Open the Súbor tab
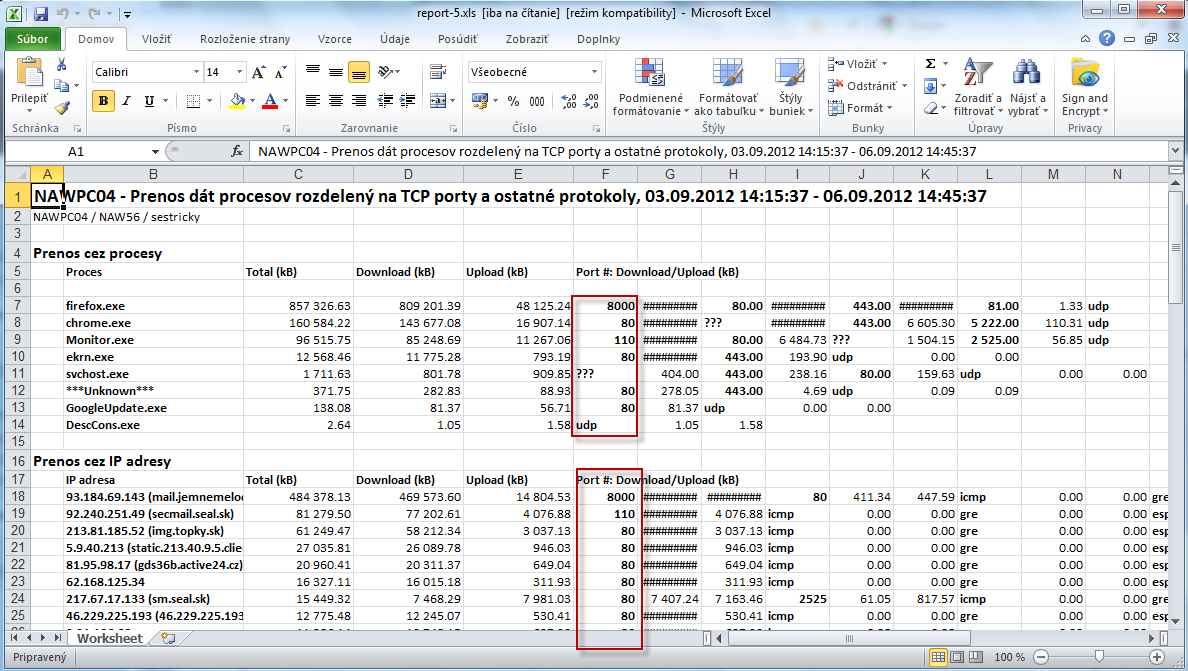Screen dimensions: 1188x671 coord(32,39)
